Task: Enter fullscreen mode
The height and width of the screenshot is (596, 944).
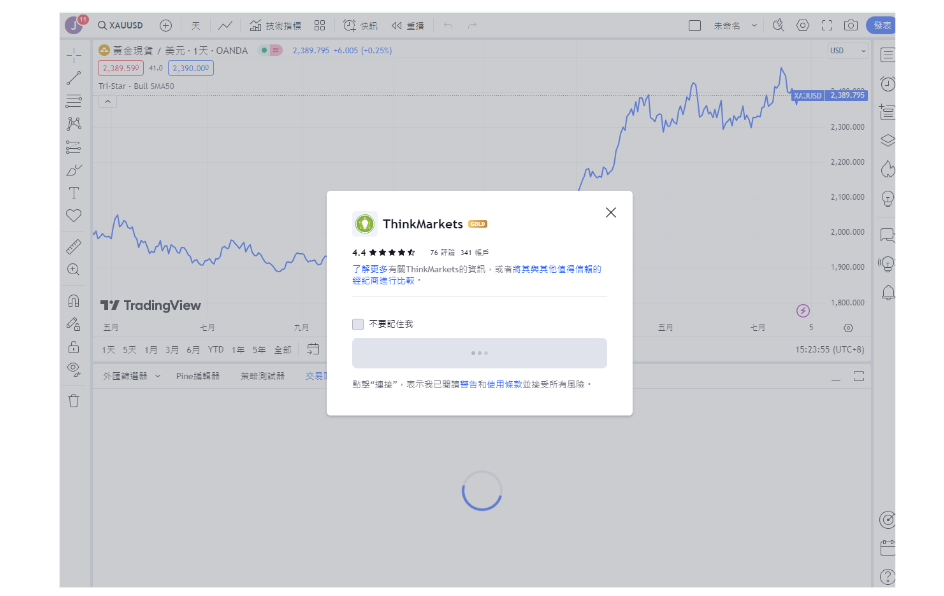Action: click(x=827, y=25)
